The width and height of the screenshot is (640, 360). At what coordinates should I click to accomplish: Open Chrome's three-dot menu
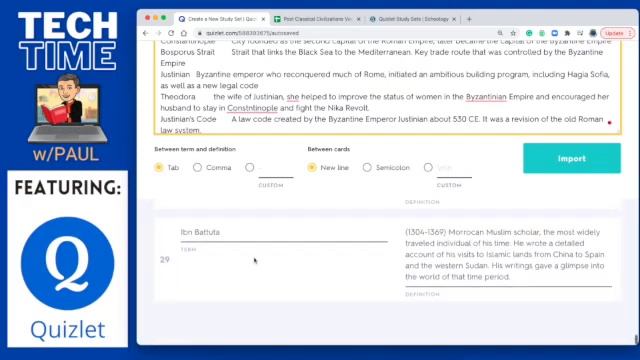coord(630,33)
